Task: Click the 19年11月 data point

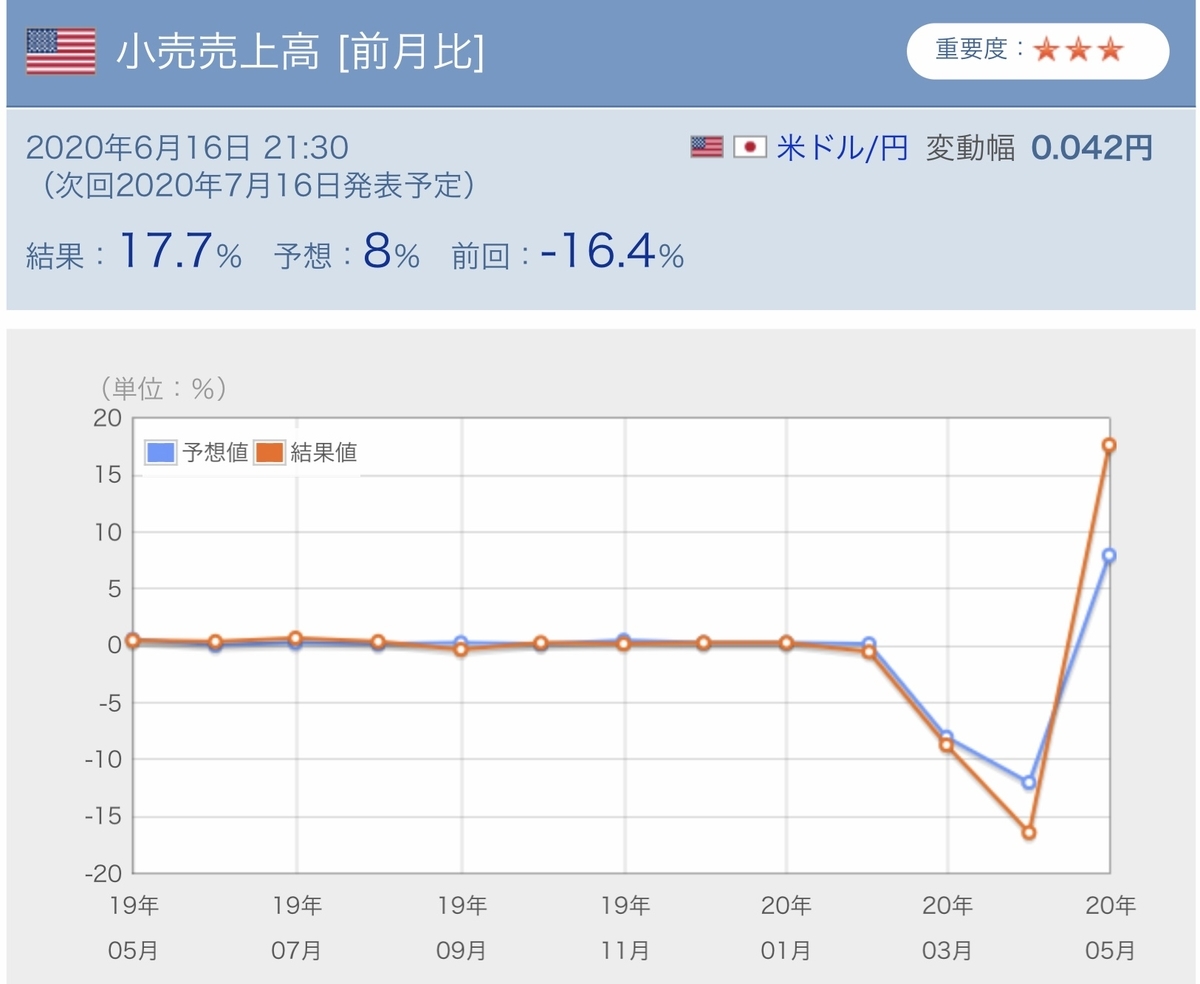Action: point(623,643)
